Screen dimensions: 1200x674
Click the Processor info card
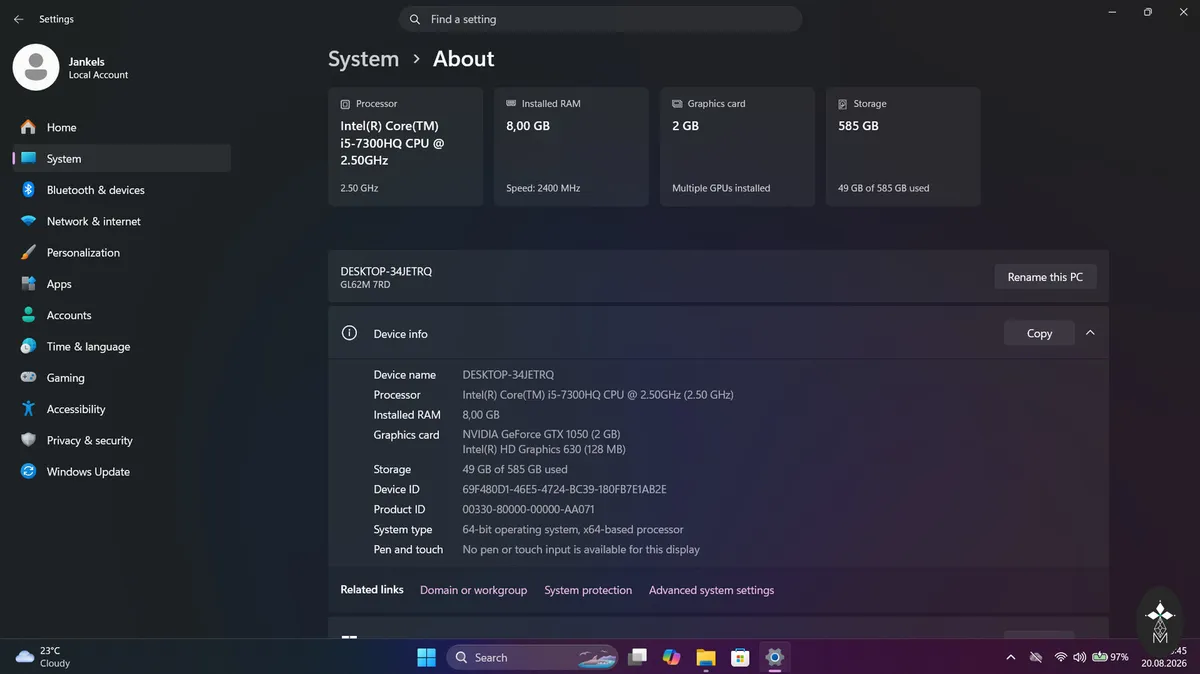pyautogui.click(x=405, y=147)
